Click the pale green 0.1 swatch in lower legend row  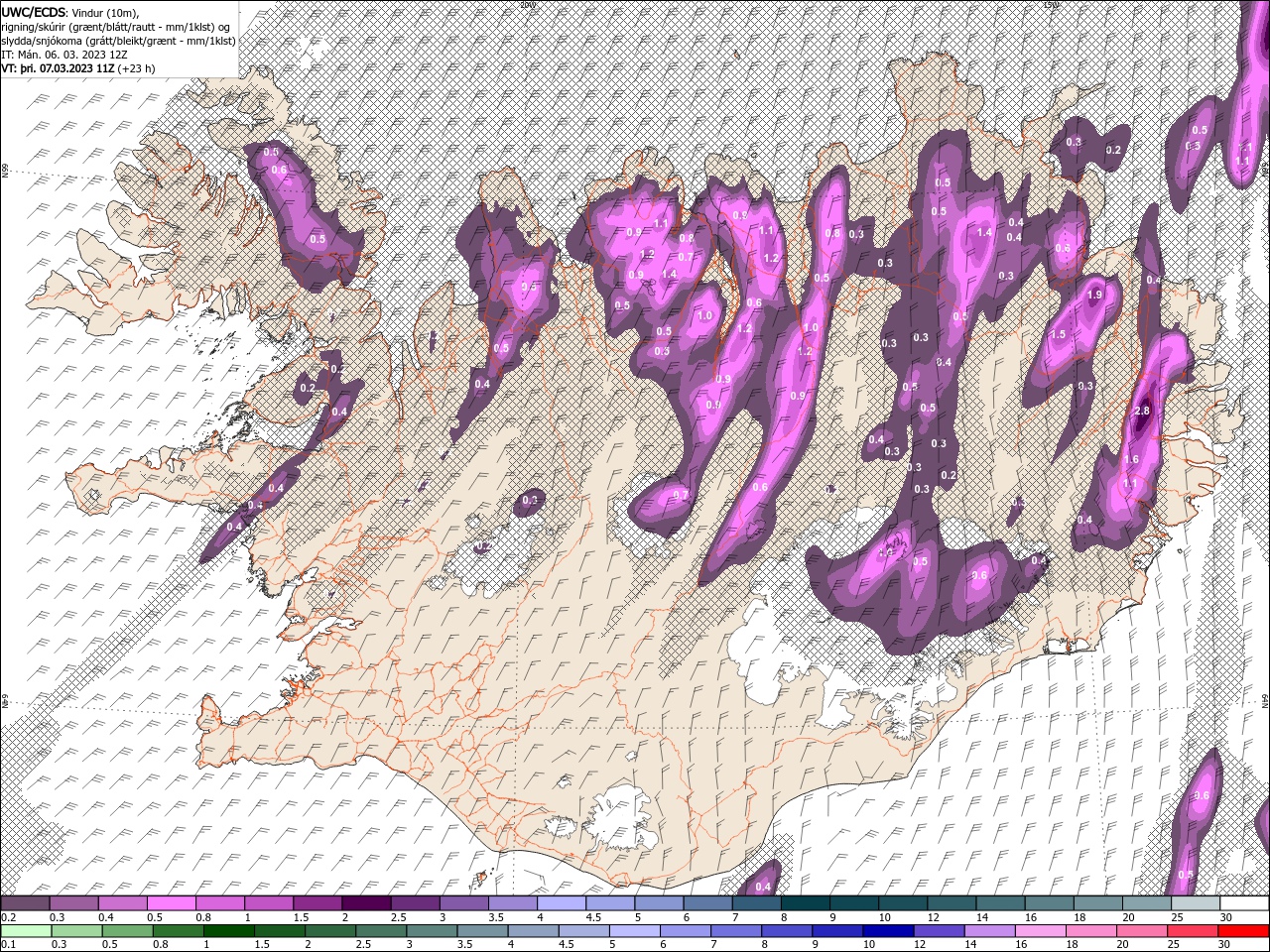point(25,931)
